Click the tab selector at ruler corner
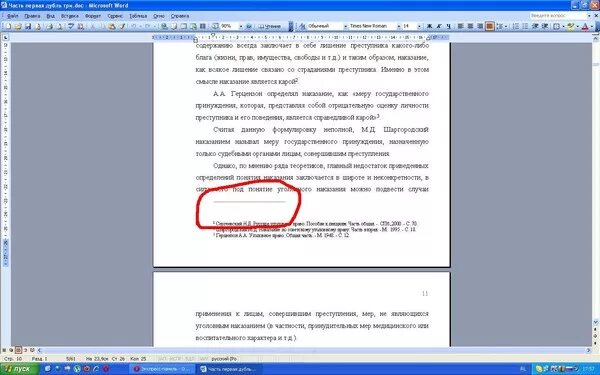Screen dimensions: 600x375 (x=5, y=38)
